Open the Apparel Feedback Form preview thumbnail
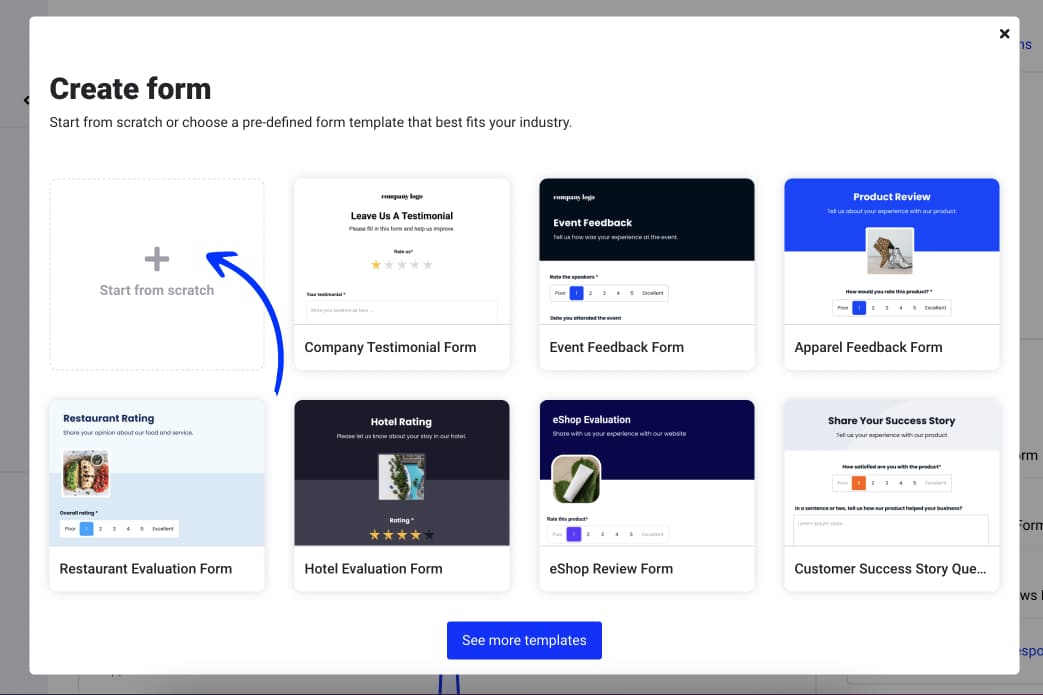The height and width of the screenshot is (695, 1043). (x=891, y=251)
